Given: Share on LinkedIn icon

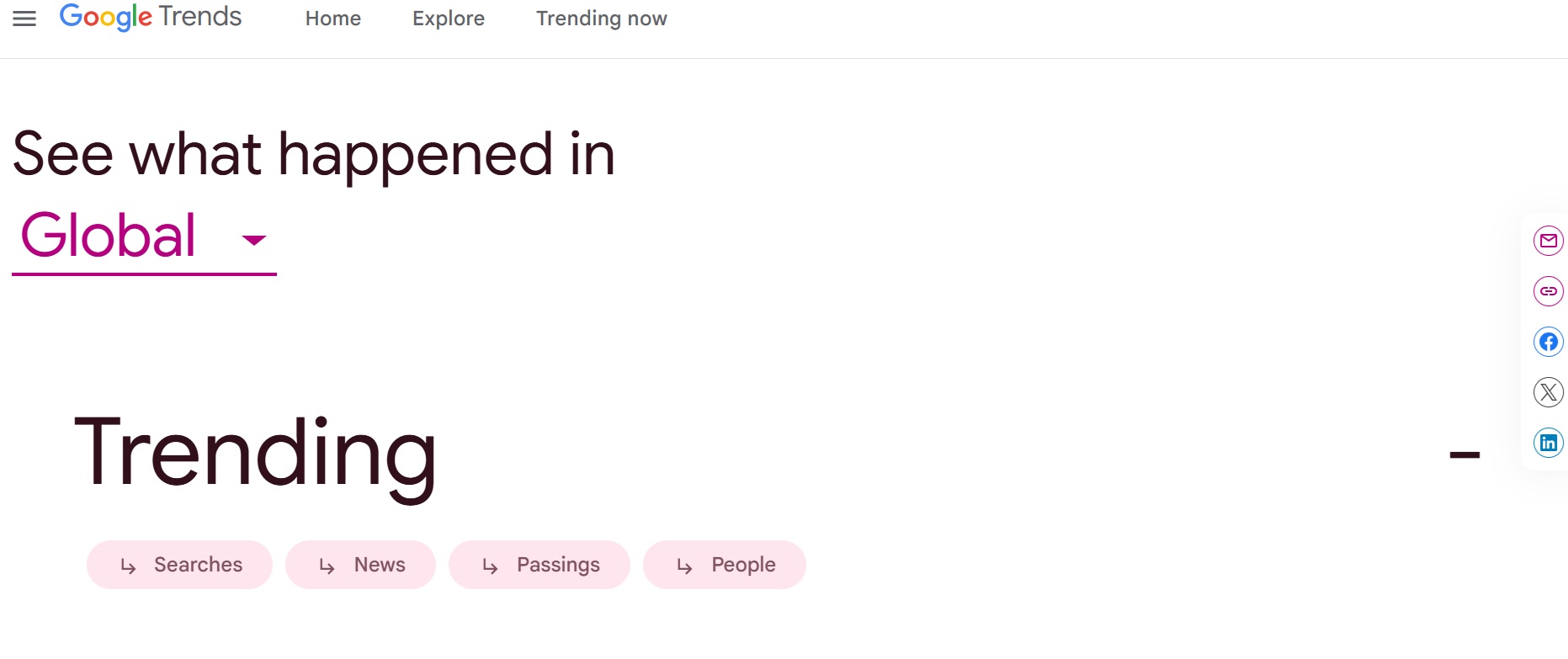Looking at the screenshot, I should (1548, 443).
